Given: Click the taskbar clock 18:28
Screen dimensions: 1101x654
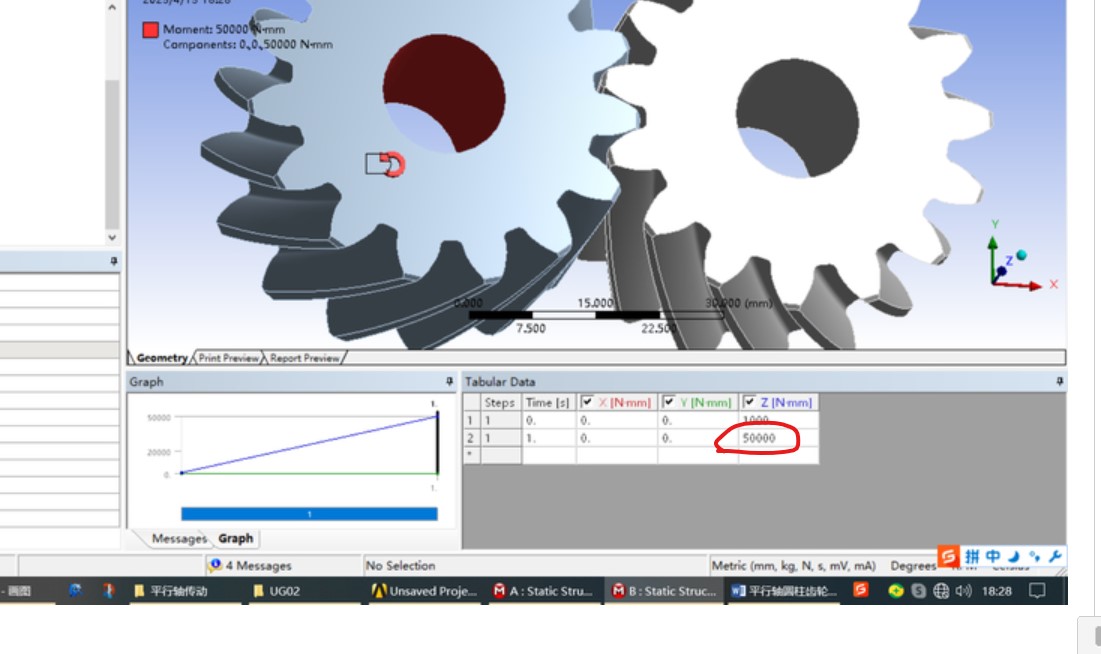Looking at the screenshot, I should click(x=996, y=591).
